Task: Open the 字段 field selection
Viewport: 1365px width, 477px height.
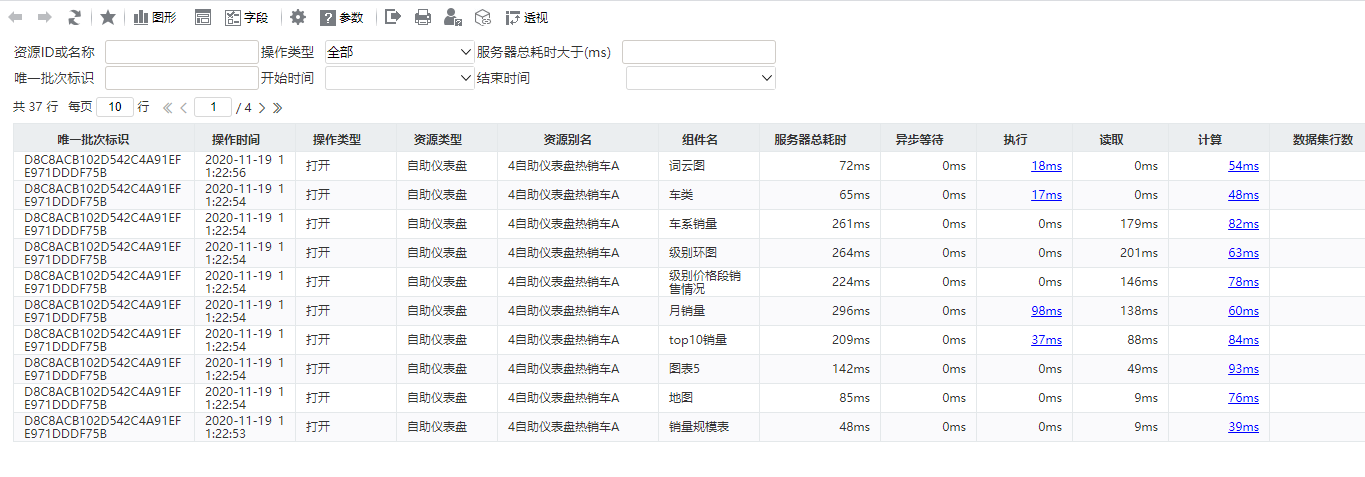Action: coord(247,17)
